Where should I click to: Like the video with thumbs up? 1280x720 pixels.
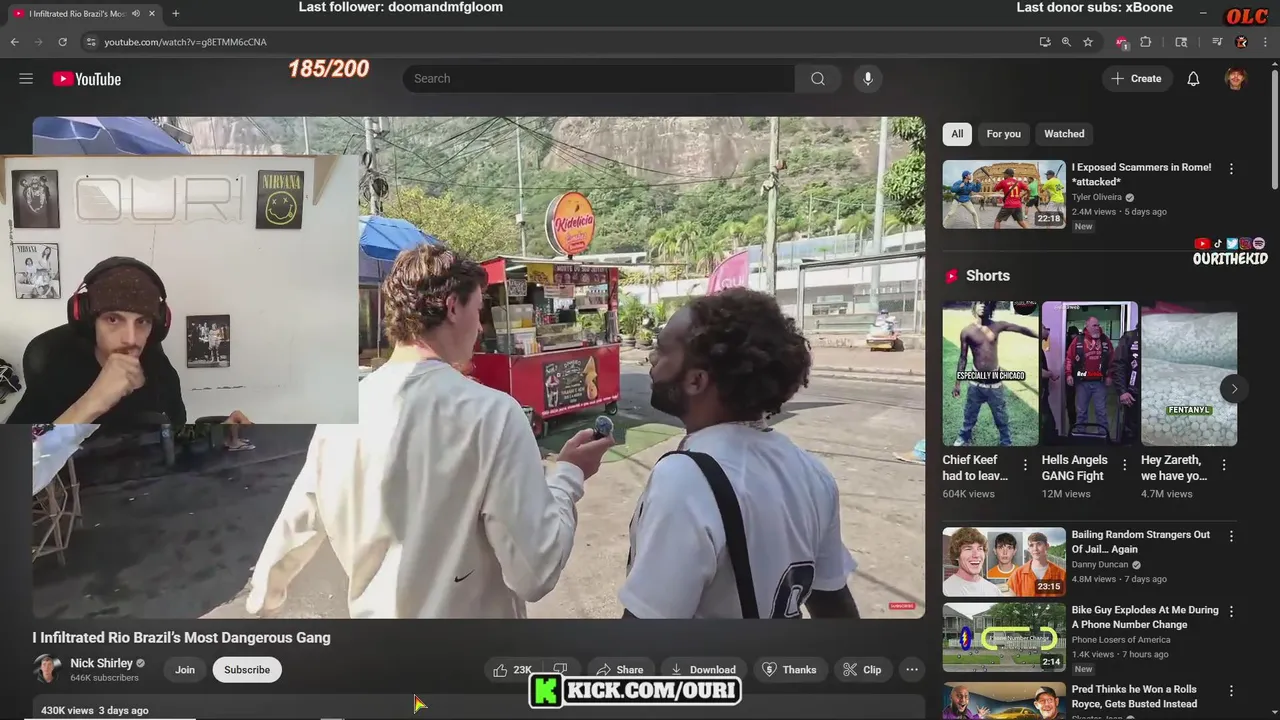512,670
